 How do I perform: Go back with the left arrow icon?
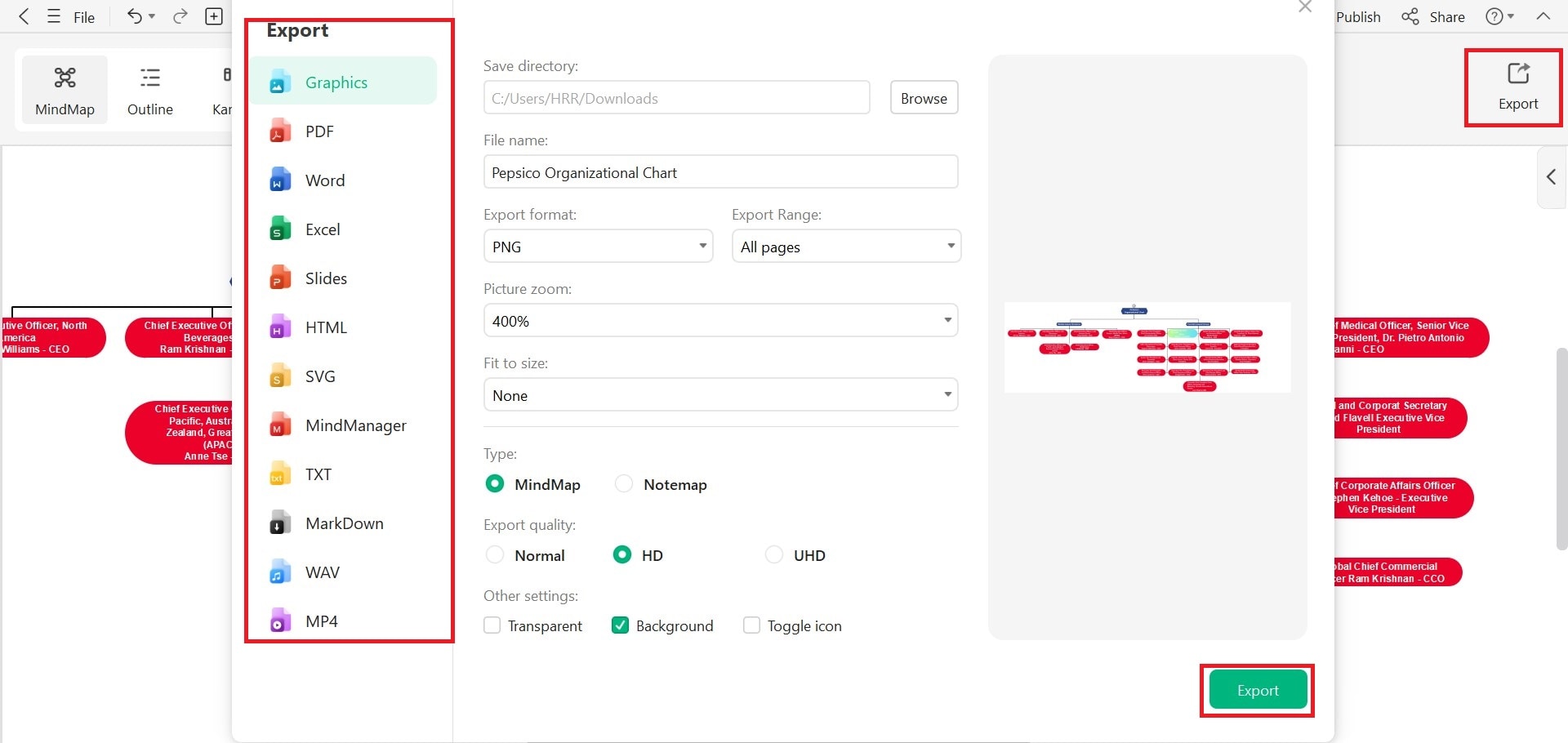point(24,16)
